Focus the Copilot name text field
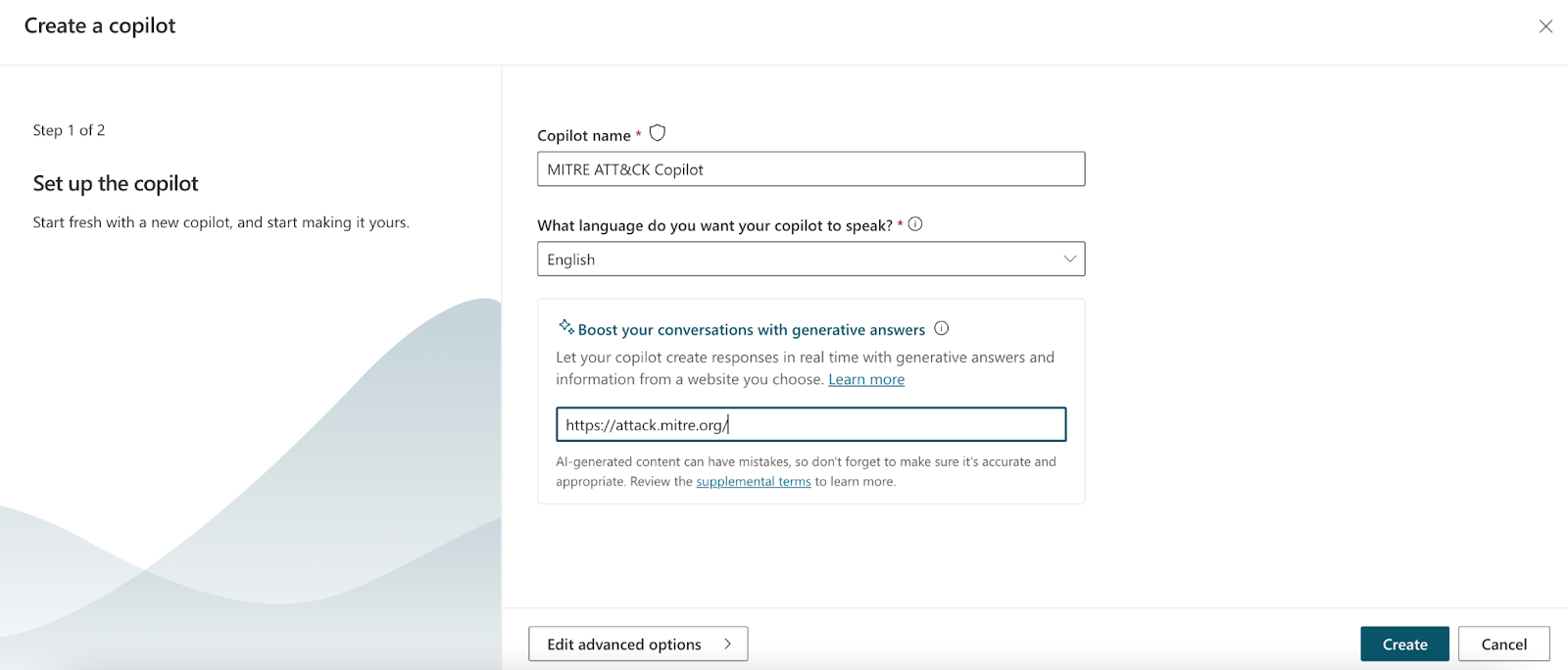 pos(810,168)
